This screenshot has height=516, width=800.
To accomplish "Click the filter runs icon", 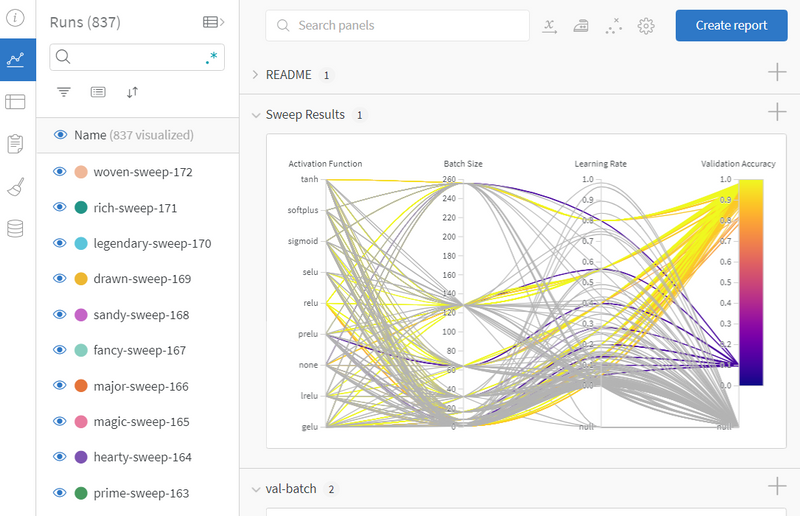I will pos(64,92).
